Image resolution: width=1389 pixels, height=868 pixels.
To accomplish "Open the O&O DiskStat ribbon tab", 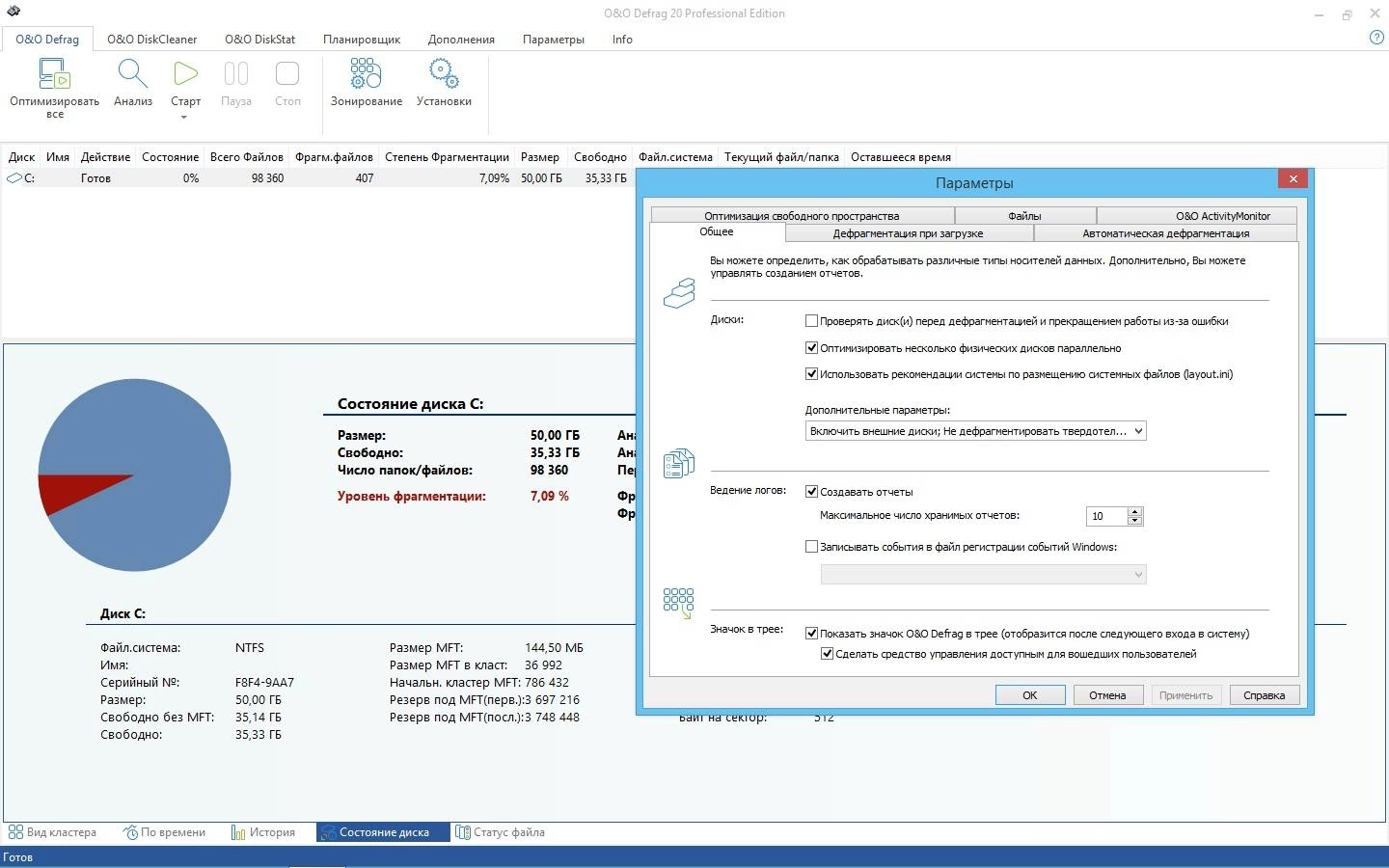I will click(x=259, y=40).
